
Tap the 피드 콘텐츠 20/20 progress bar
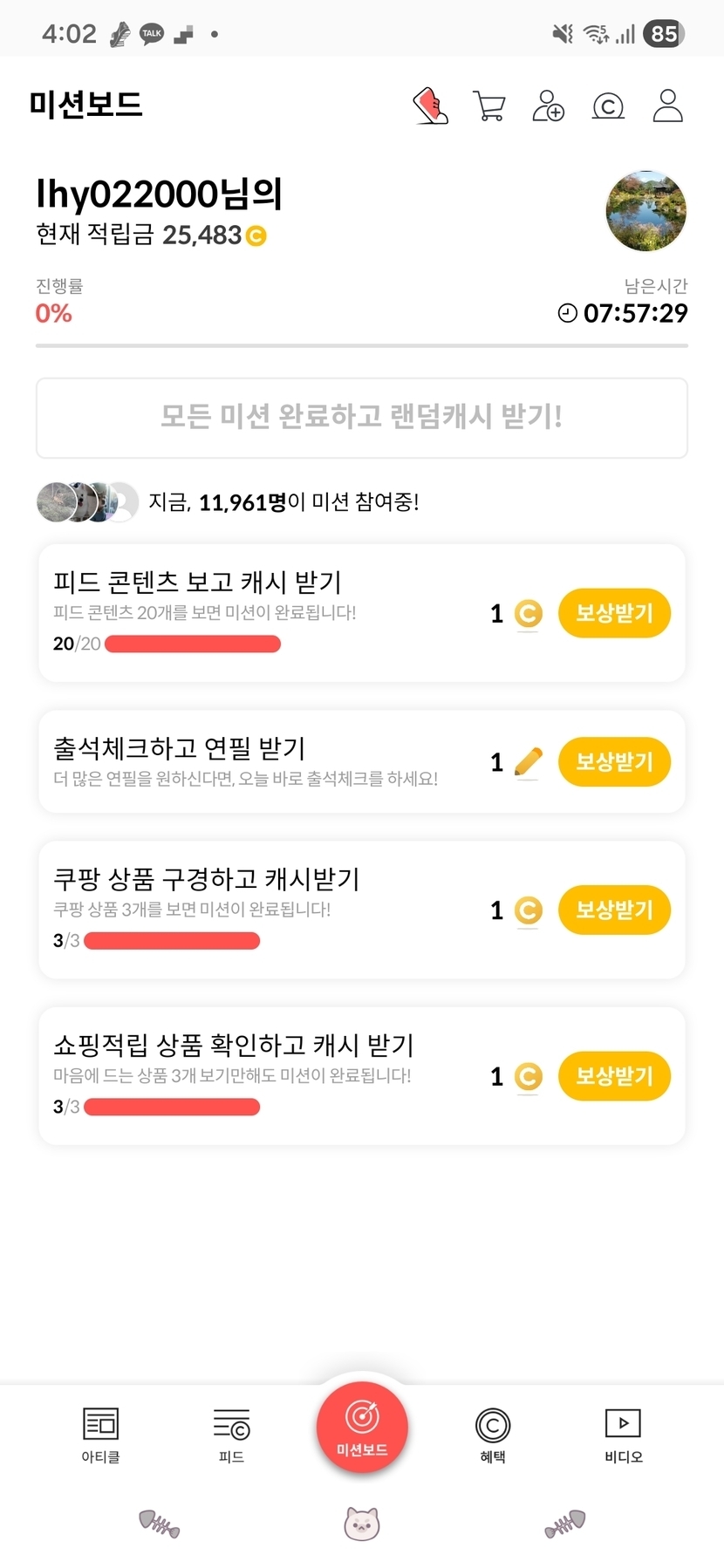[193, 644]
